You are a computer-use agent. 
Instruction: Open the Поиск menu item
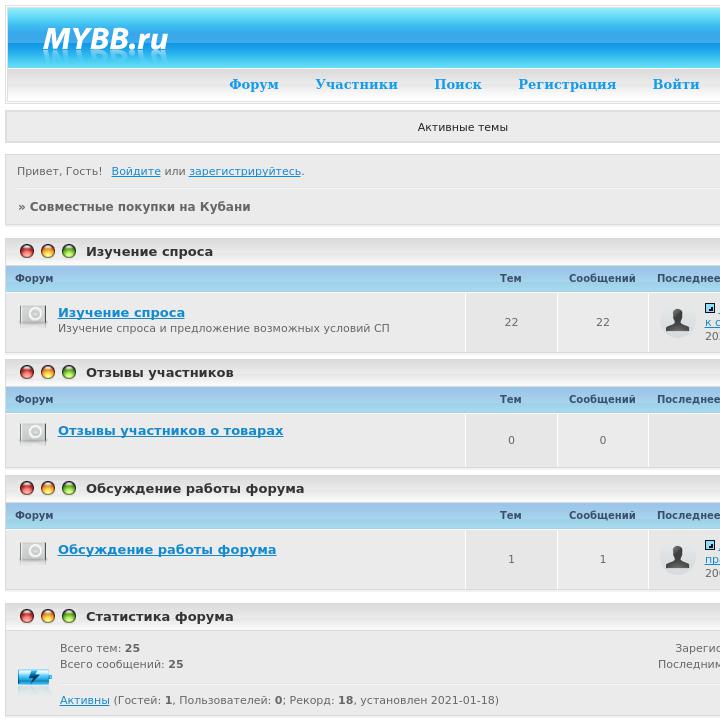[x=458, y=84]
